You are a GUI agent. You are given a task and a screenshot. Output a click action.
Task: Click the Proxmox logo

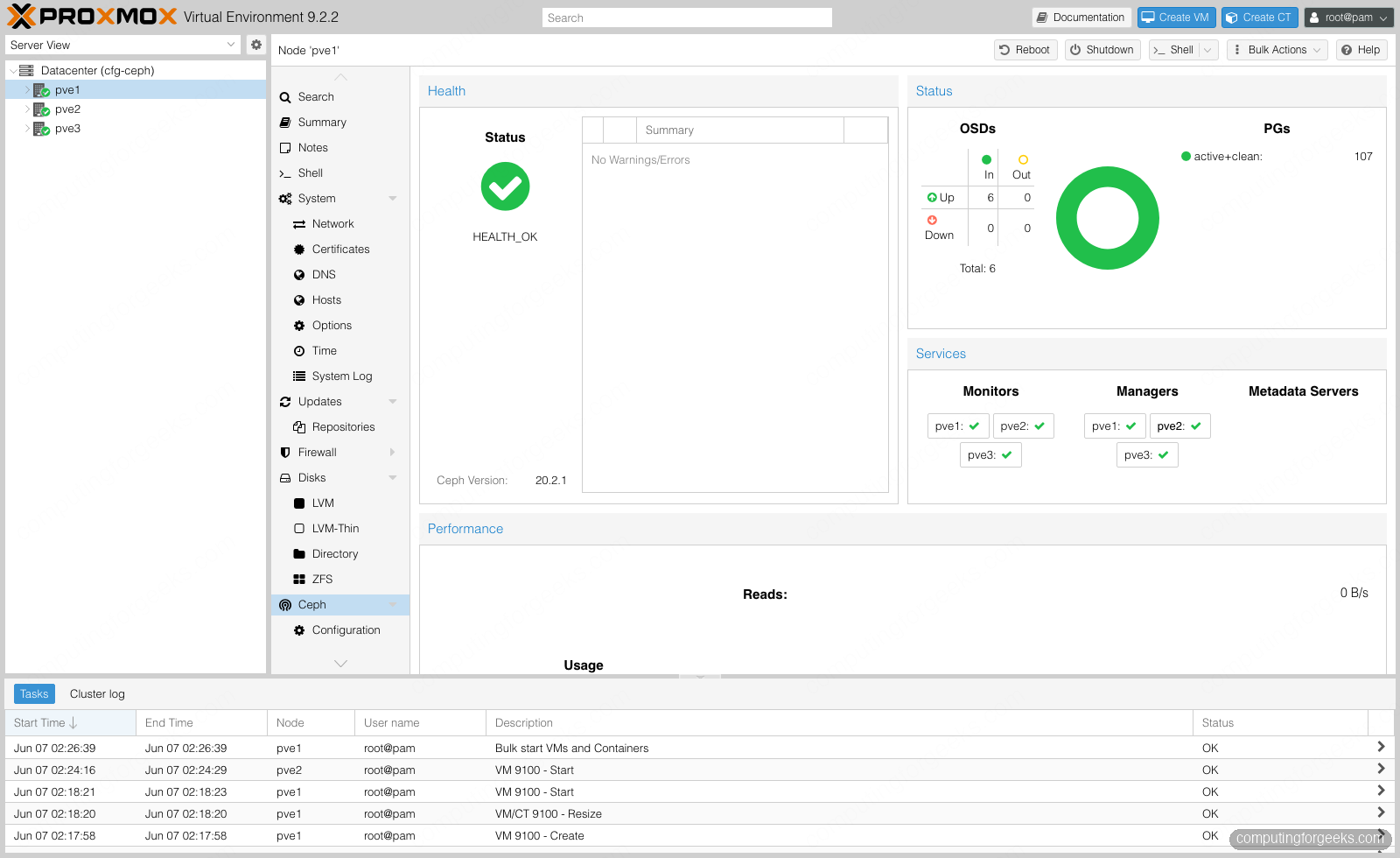92,17
